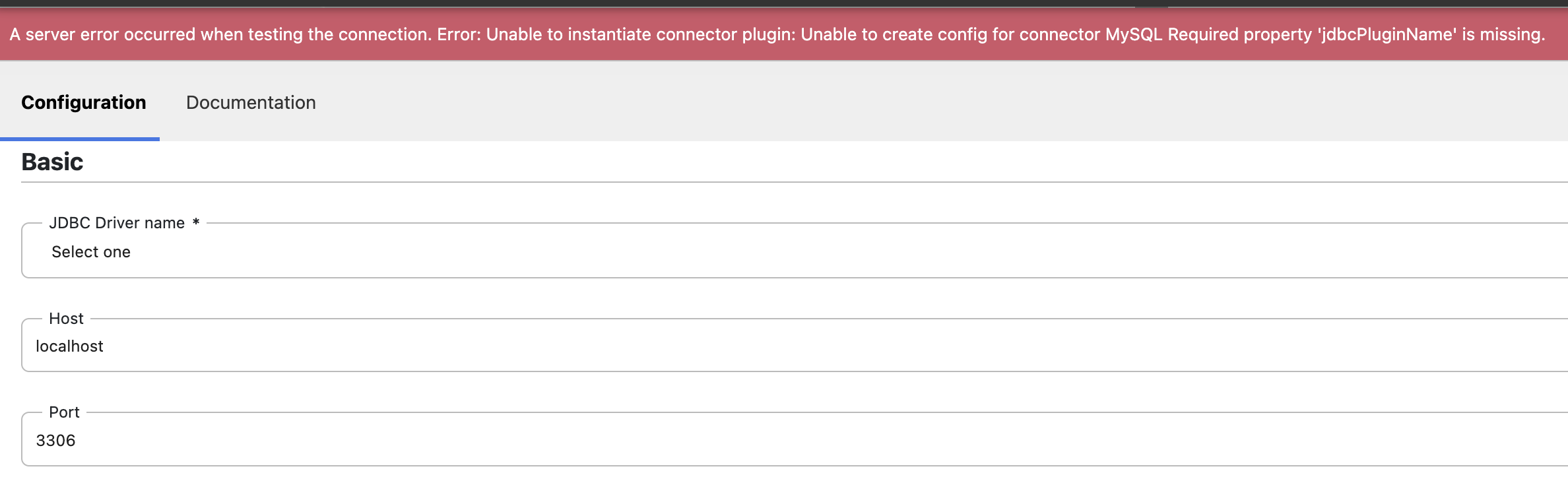1568x479 pixels.
Task: Click the 'Select one' placeholder text
Action: (x=91, y=252)
